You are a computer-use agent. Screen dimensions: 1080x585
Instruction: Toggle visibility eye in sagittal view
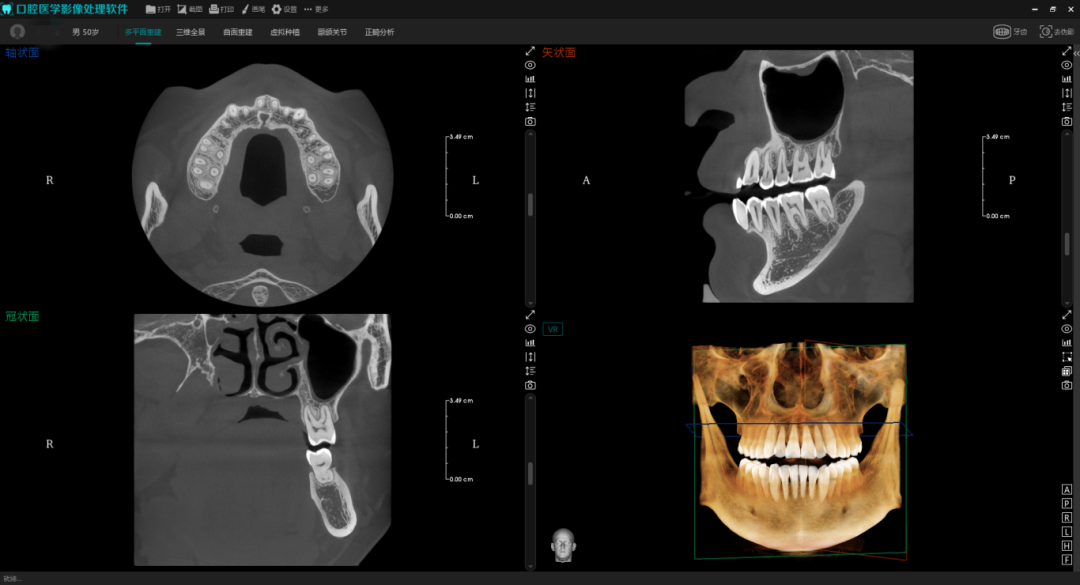click(1066, 65)
